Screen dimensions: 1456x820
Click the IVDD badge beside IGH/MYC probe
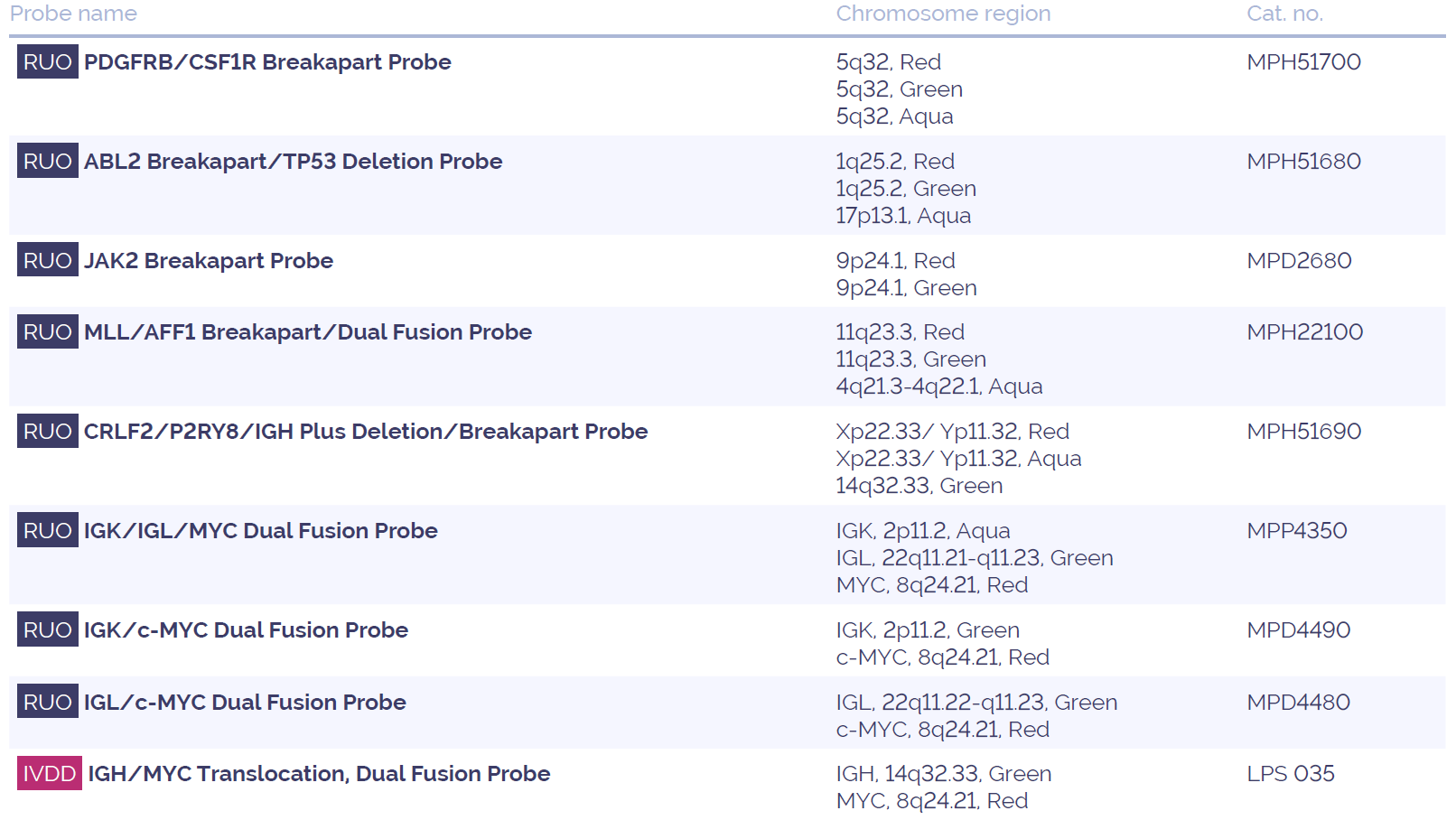pos(50,773)
